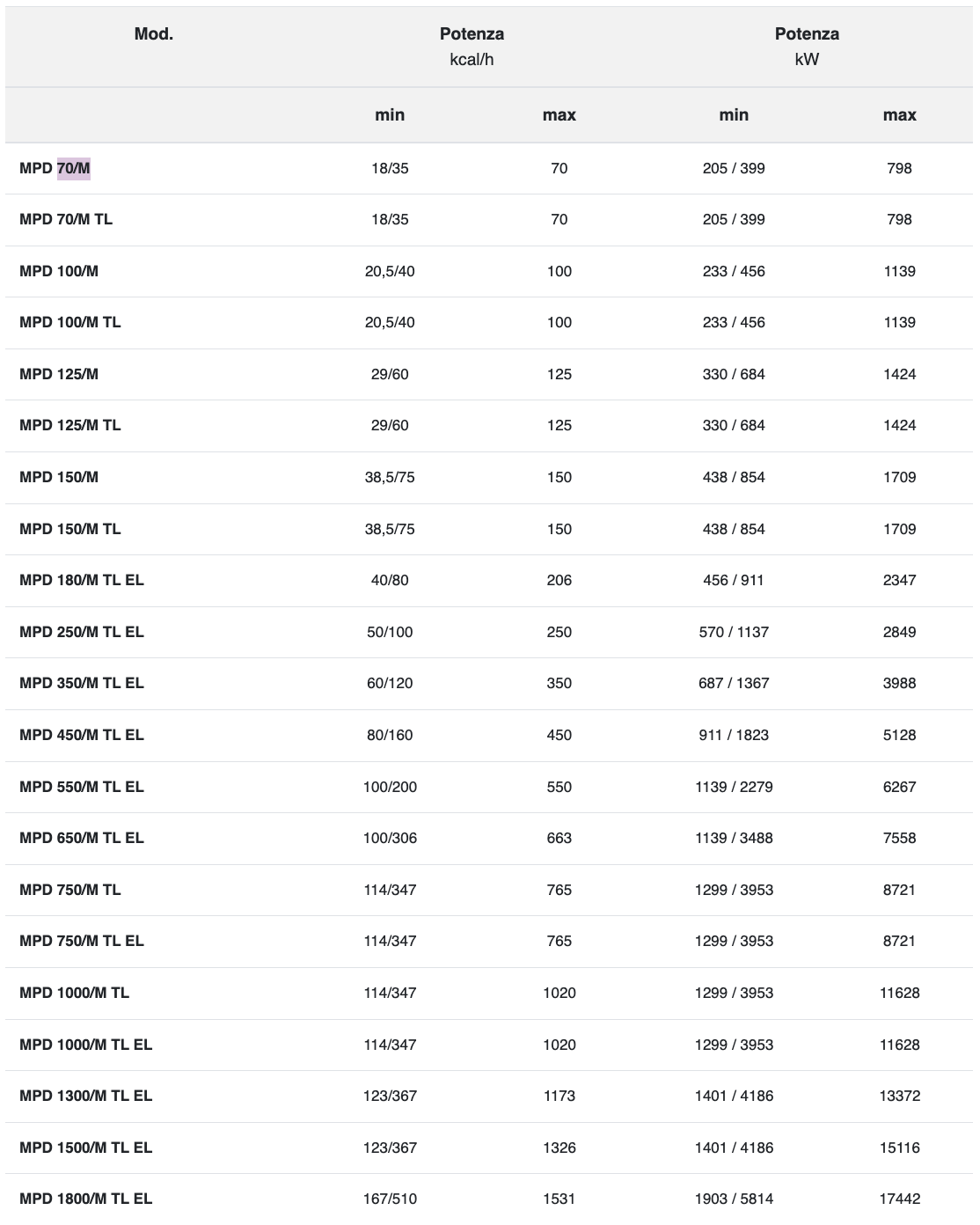The width and height of the screenshot is (980, 1225).
Task: Select the MPD 100/M model cell
Action: tap(59, 271)
